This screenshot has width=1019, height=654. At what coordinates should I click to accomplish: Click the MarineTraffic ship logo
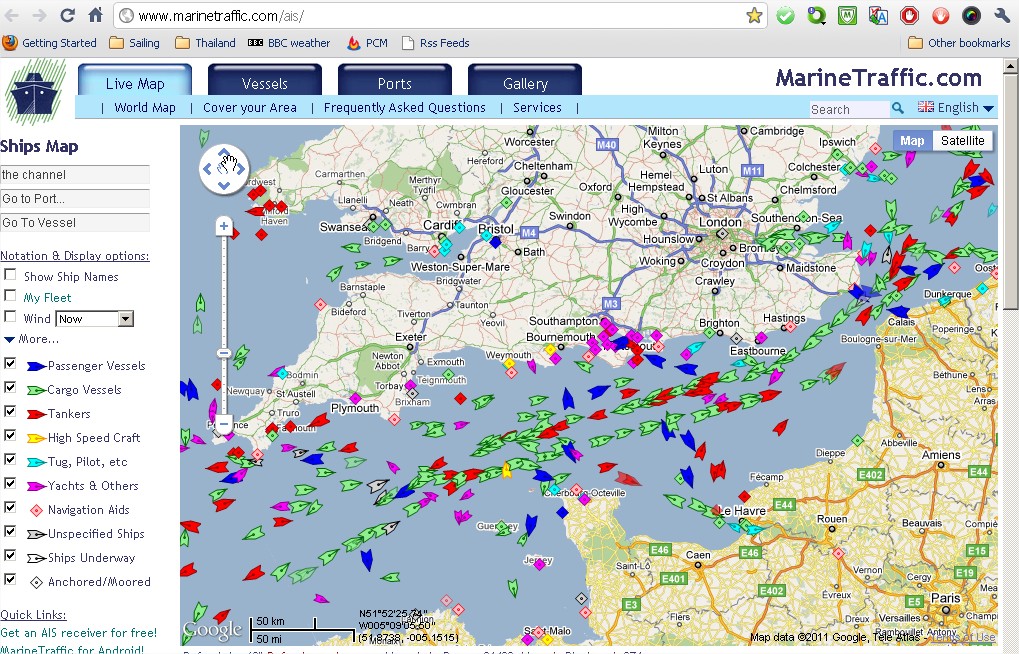35,90
